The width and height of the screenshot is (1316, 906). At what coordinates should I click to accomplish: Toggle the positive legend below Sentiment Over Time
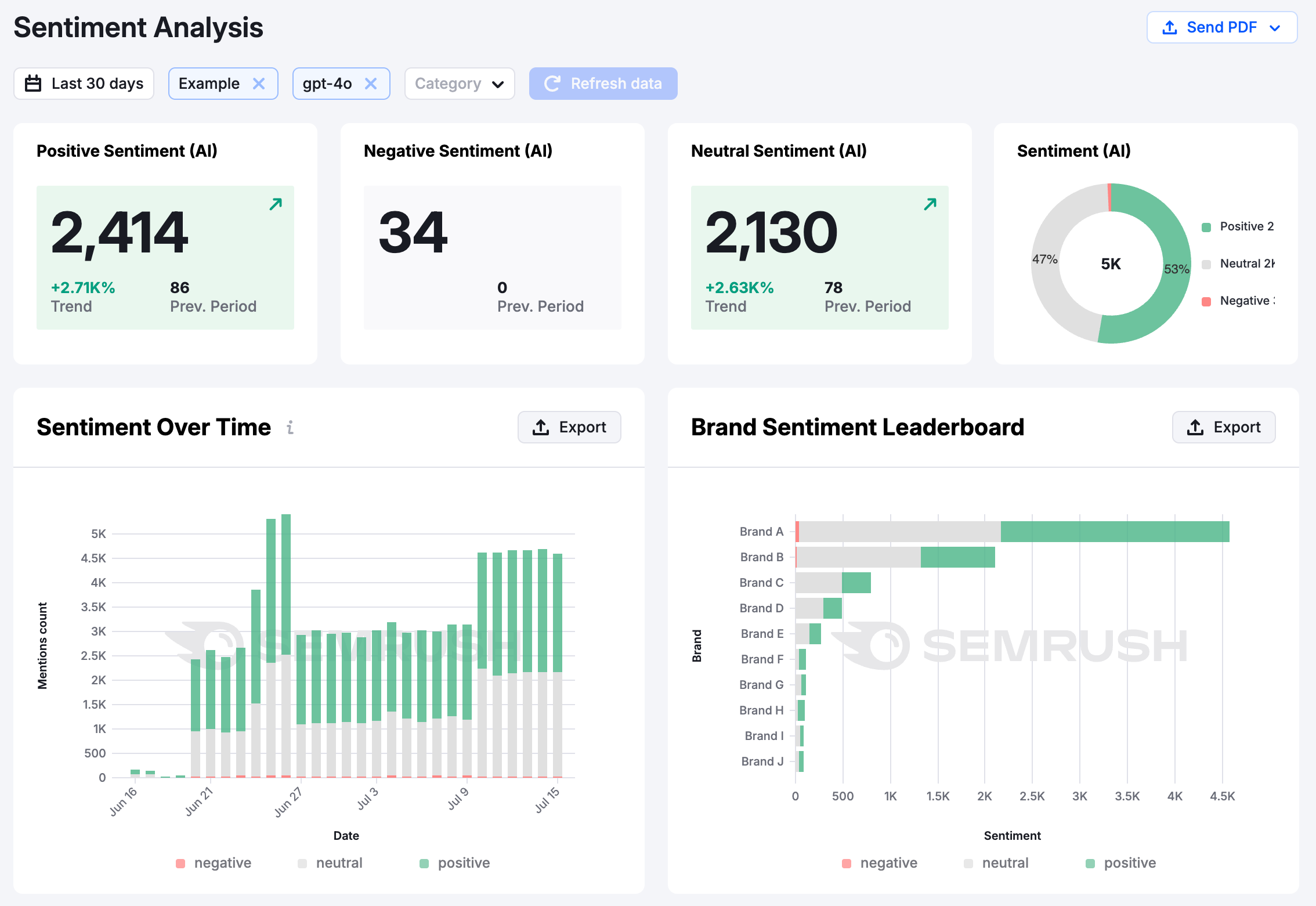[454, 862]
